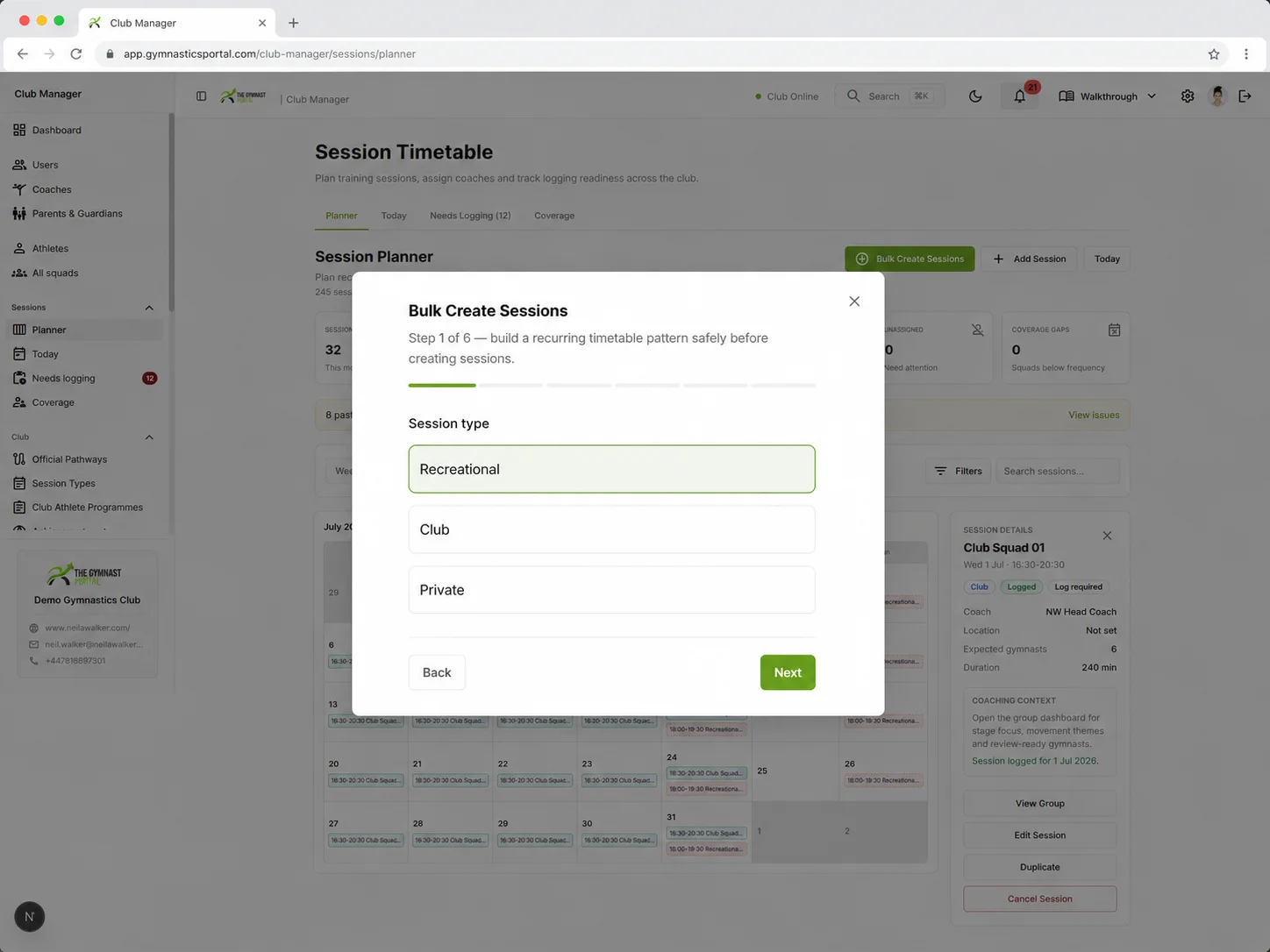Click the Club tag in session details
Image resolution: width=1270 pixels, height=952 pixels.
pos(979,587)
